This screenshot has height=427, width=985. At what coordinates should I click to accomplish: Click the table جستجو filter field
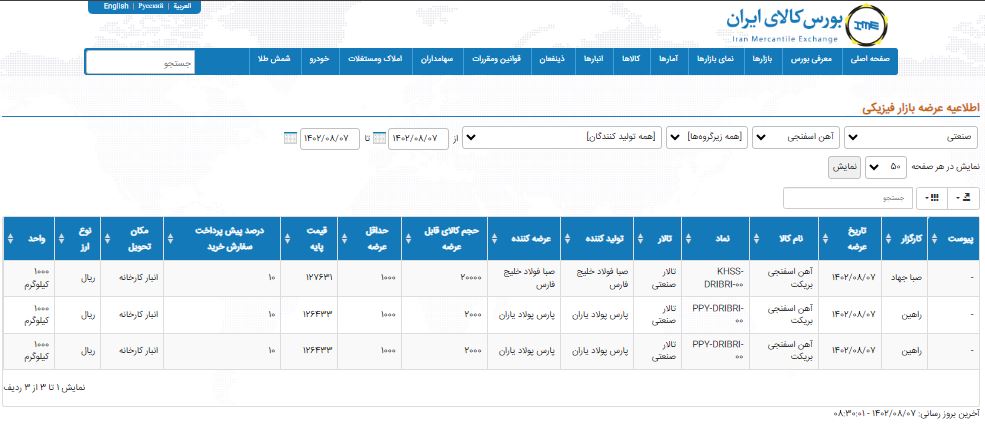[x=848, y=198]
